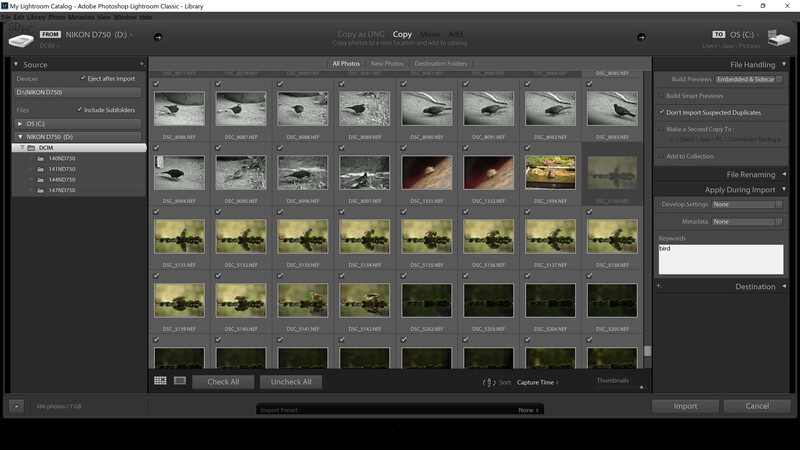Click the destination hard drive icon

pos(779,38)
